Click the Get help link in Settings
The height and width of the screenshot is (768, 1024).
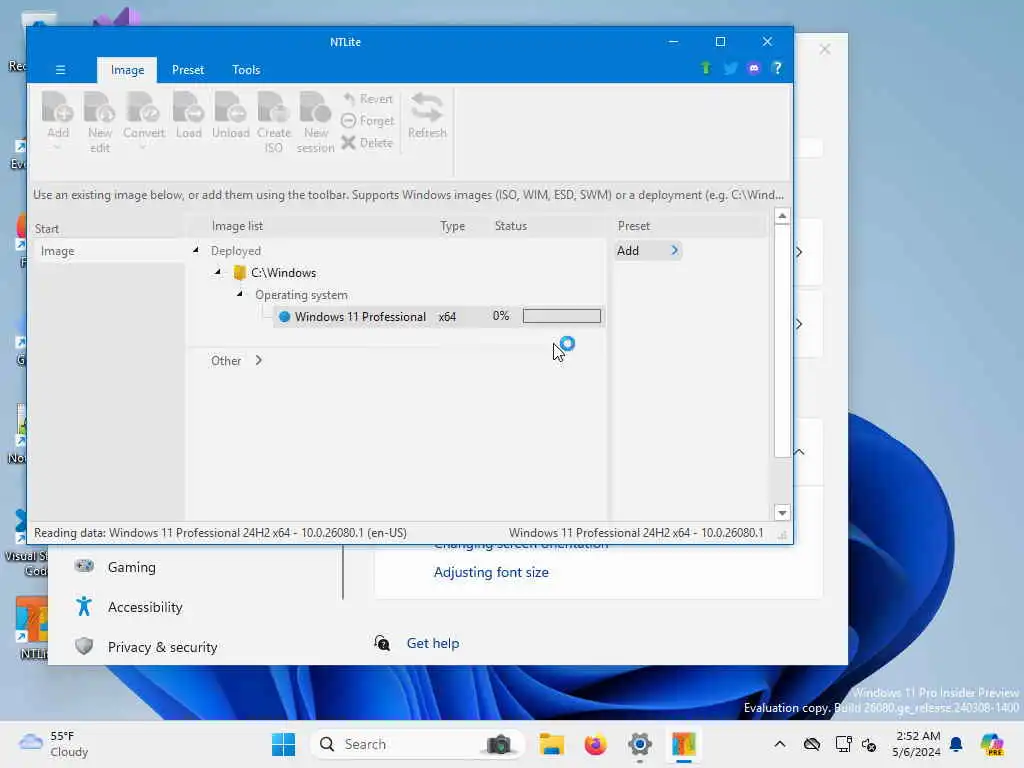[432, 643]
